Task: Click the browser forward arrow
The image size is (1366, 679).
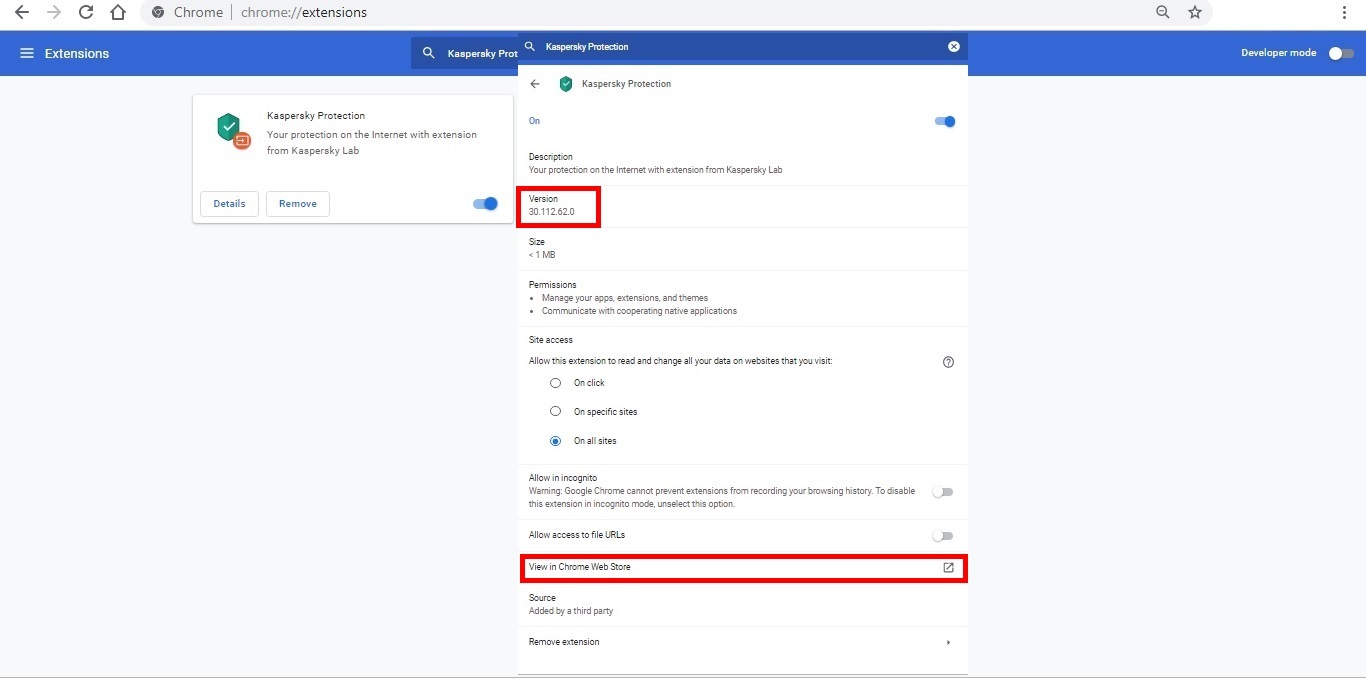Action: click(x=54, y=13)
